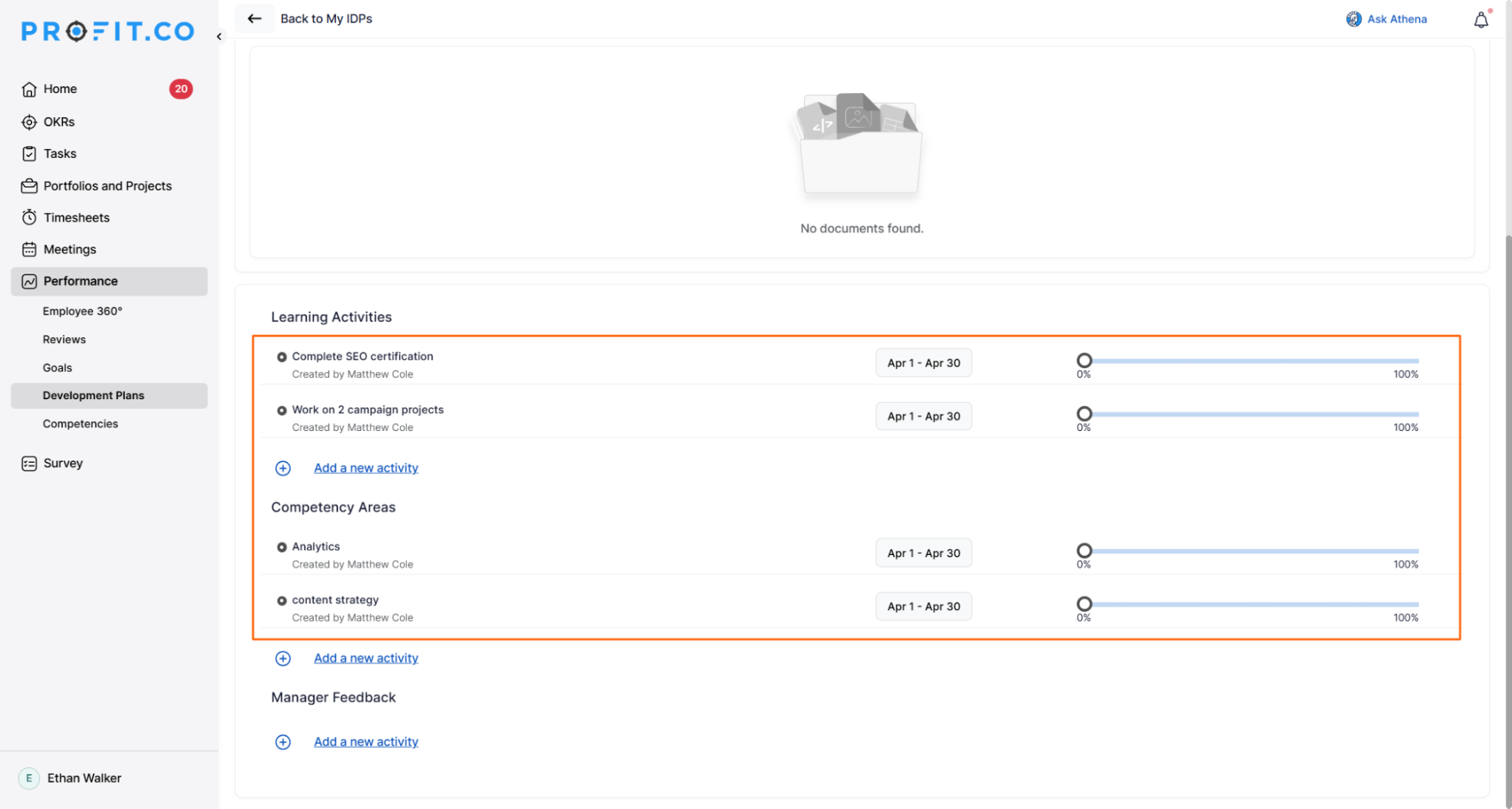Open OKRs from the sidebar
Viewport: 1512px width, 809px height.
[x=58, y=122]
